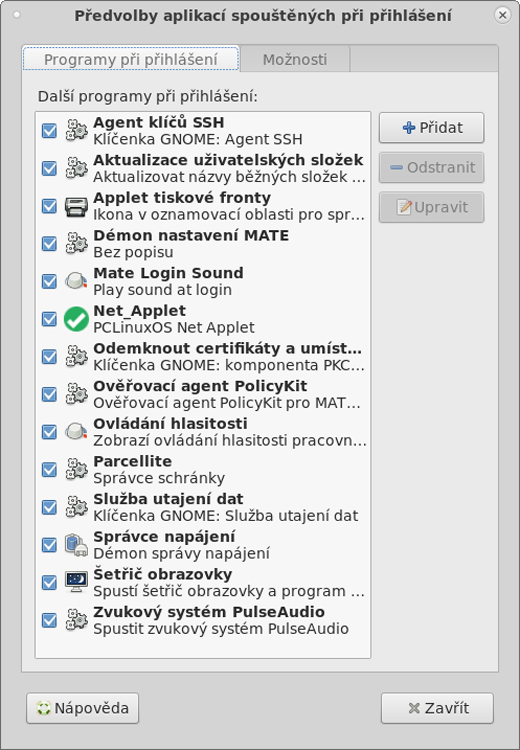Uncheck the Agent klíčů SSH checkbox
The image size is (520, 750).
(49, 131)
